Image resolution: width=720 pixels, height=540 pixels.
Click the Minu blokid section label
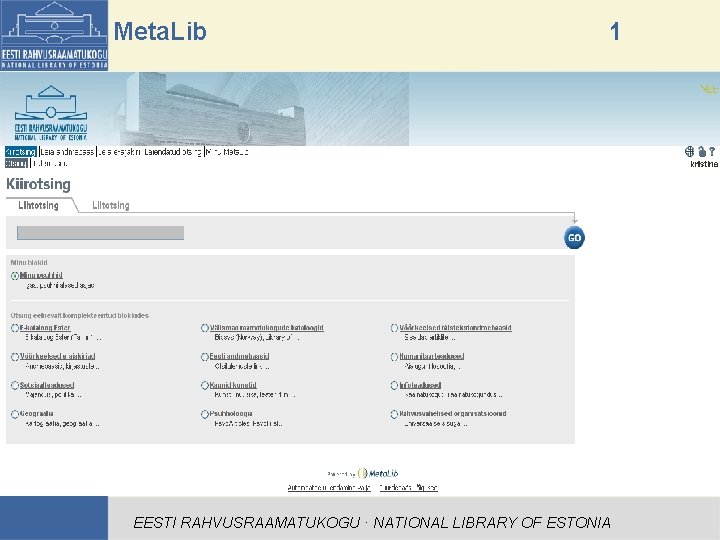(29, 263)
